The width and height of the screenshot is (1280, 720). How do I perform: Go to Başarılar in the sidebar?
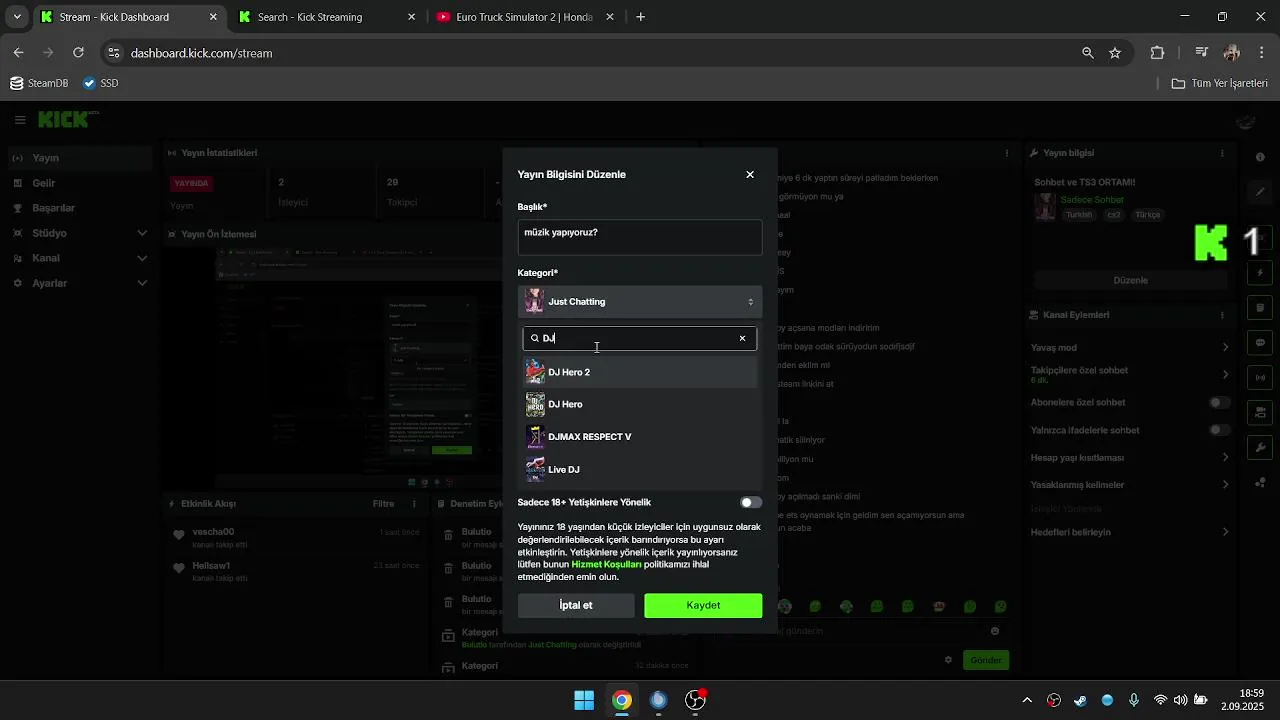(x=78, y=208)
